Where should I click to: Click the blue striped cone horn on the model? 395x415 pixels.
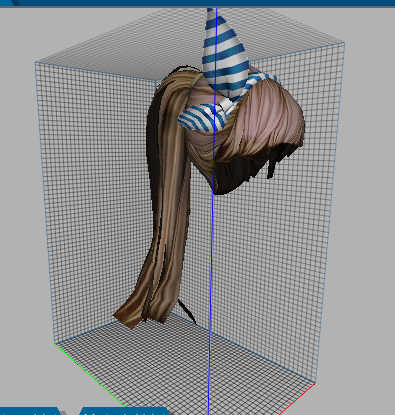(226, 53)
